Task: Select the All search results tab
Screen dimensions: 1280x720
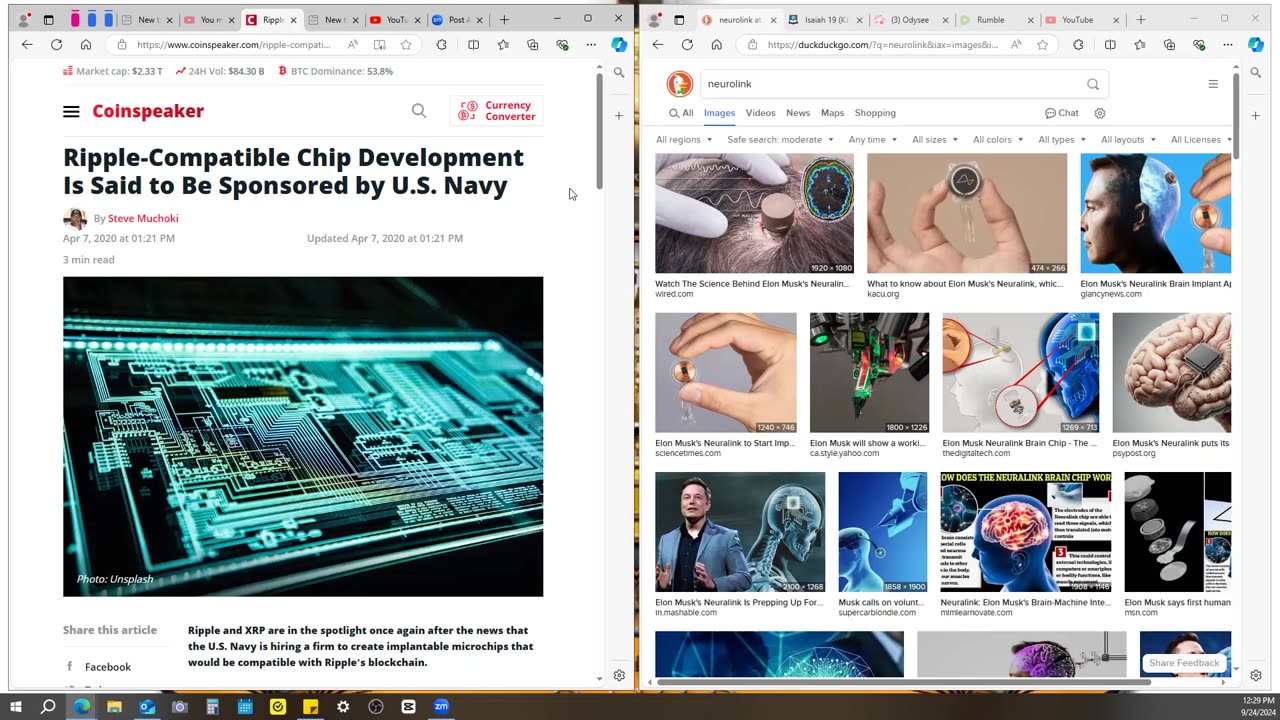Action: point(681,113)
